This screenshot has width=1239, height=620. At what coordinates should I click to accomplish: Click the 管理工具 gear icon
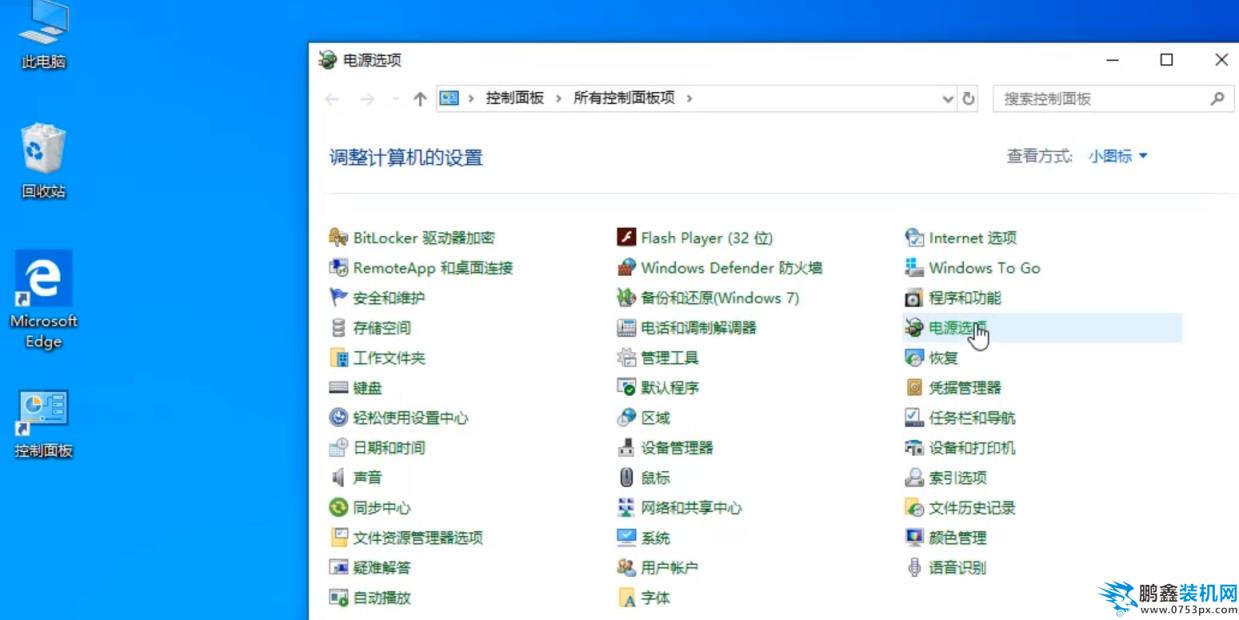point(626,358)
